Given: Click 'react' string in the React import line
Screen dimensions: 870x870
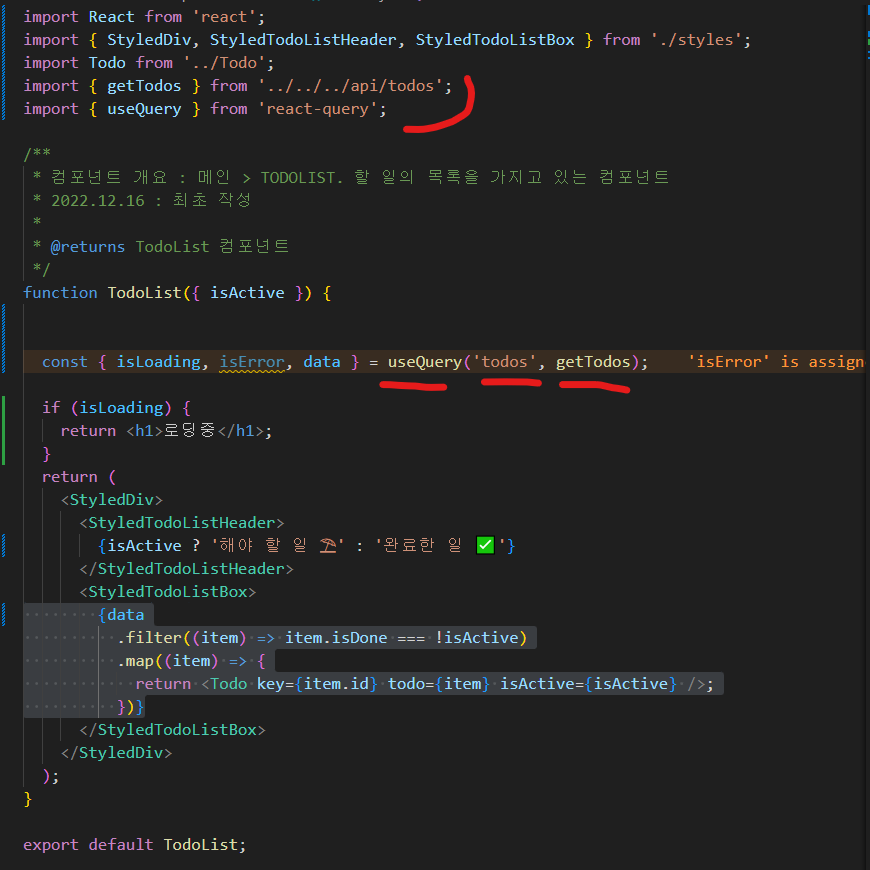Looking at the screenshot, I should pyautogui.click(x=224, y=17).
